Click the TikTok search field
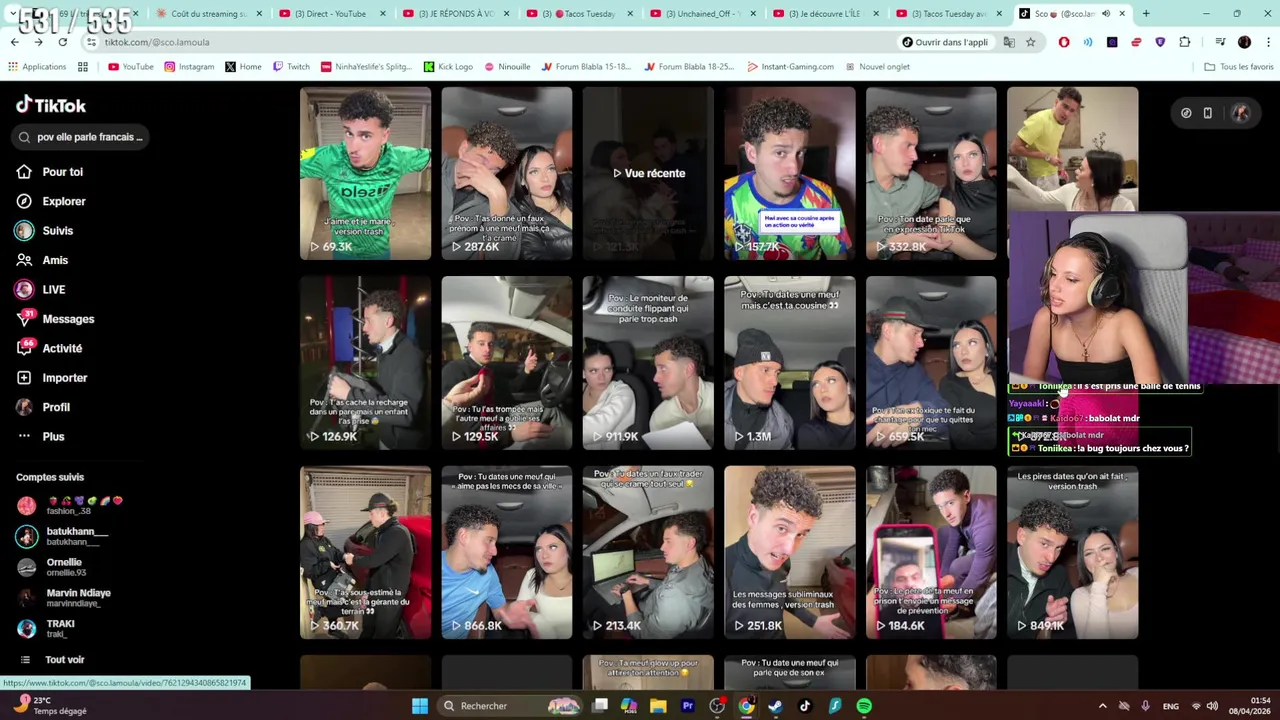 [81, 137]
